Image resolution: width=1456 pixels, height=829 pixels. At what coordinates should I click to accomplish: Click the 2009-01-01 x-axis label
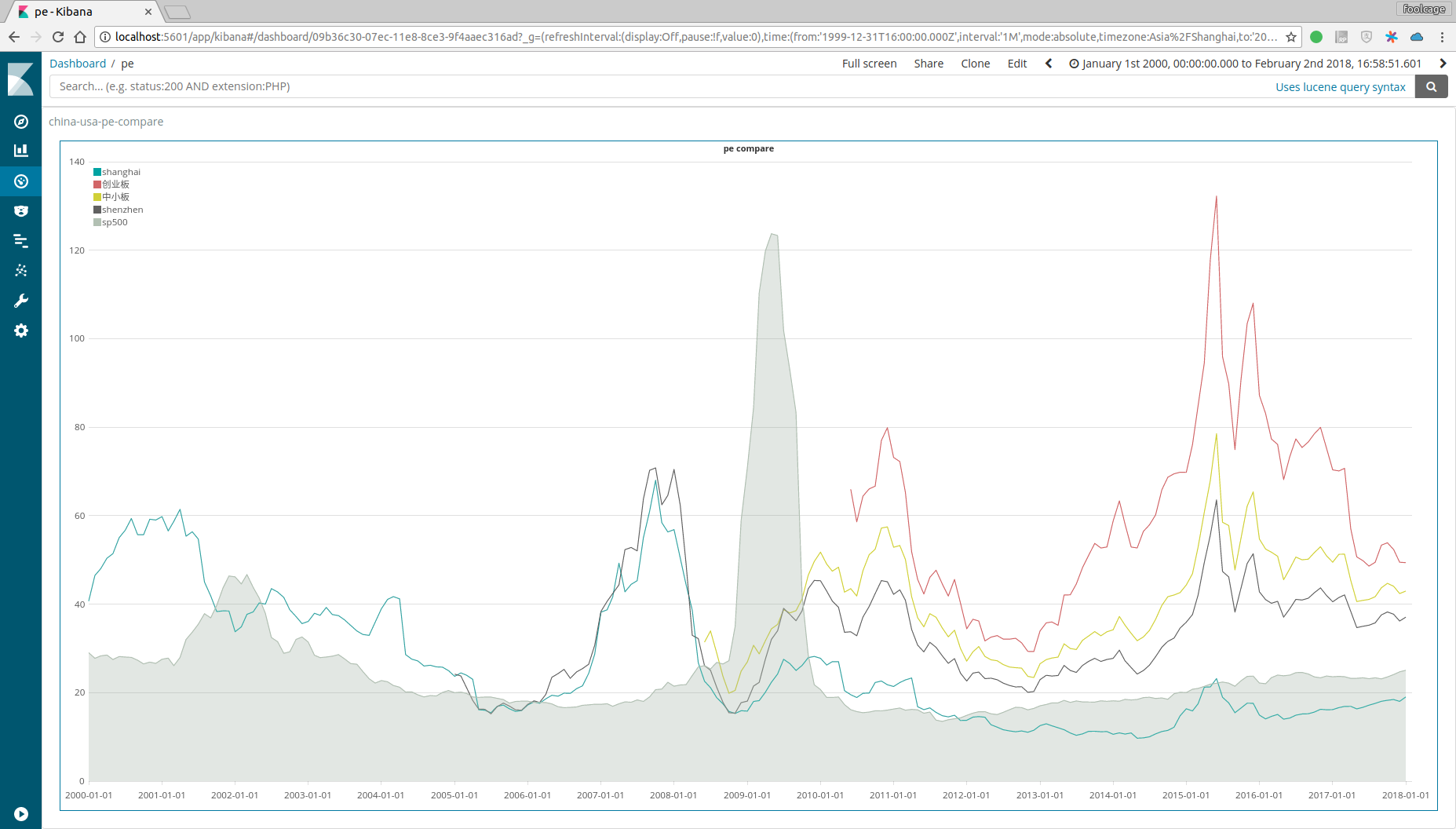[x=746, y=795]
